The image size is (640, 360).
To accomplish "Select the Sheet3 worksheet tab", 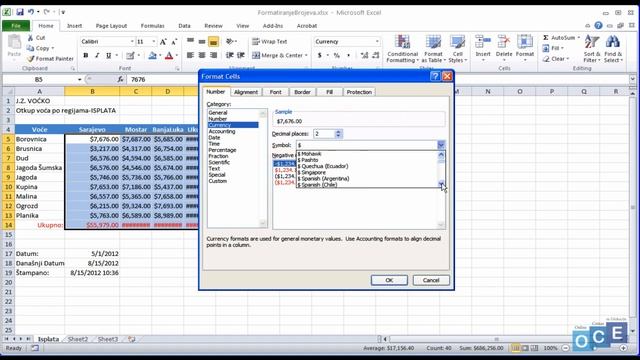I will (107, 339).
